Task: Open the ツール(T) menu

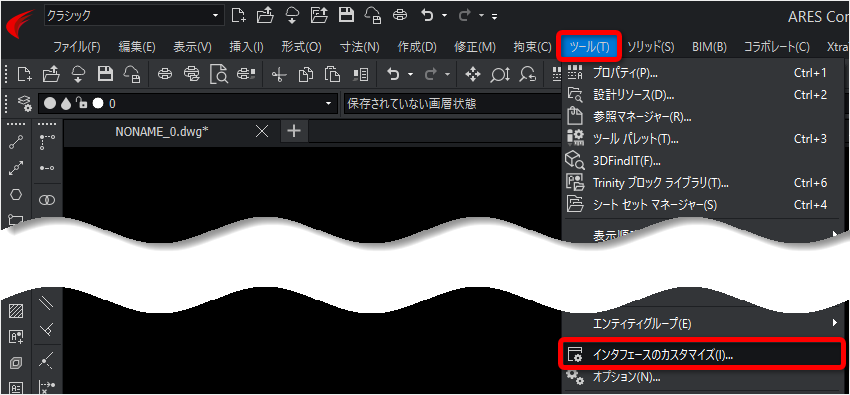Action: pyautogui.click(x=589, y=47)
